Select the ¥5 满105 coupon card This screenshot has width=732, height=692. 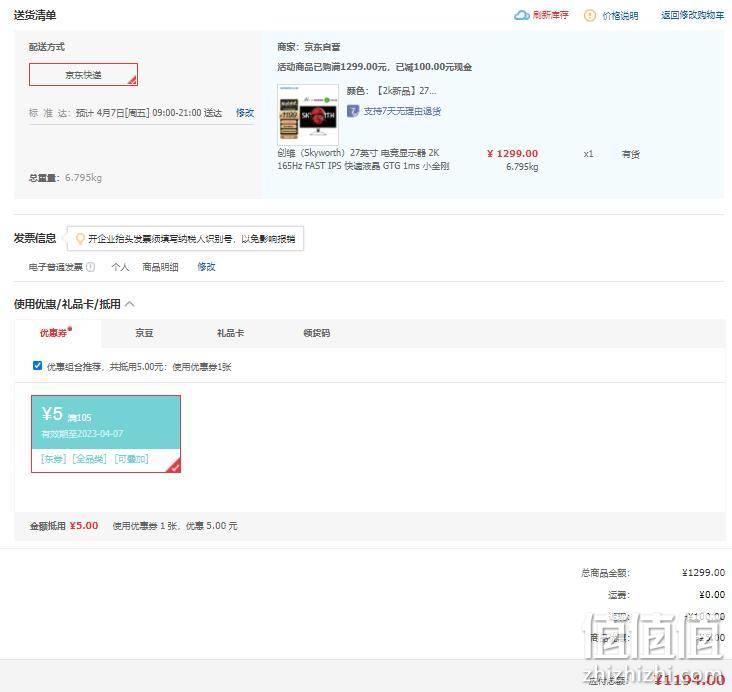click(x=106, y=434)
